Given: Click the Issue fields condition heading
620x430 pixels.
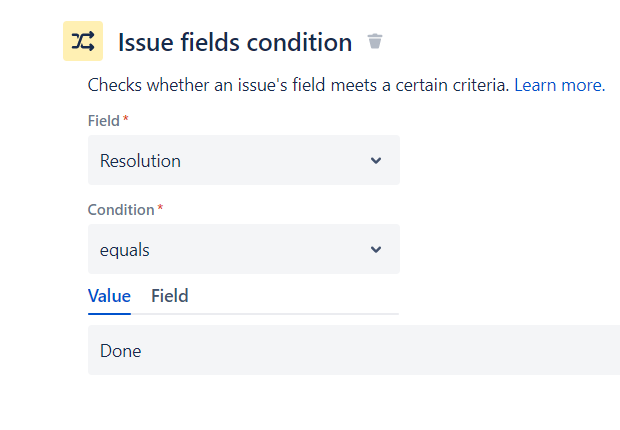Looking at the screenshot, I should [235, 42].
